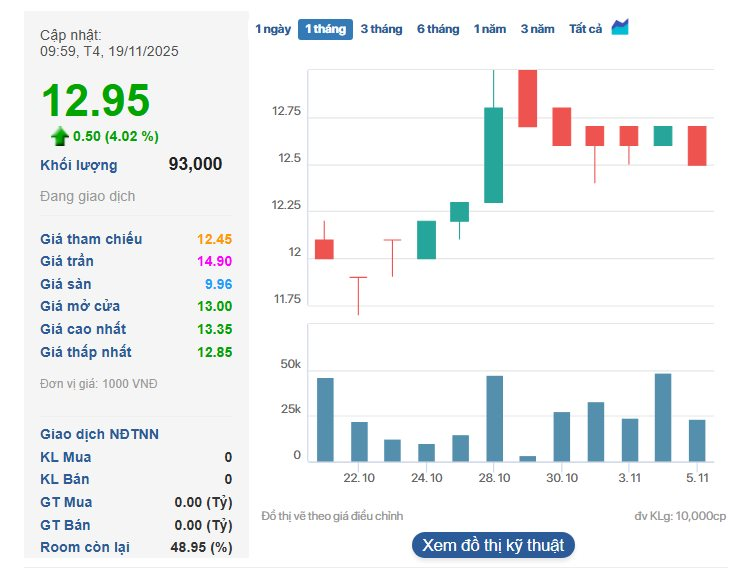Select the Tất cả range tab

tap(585, 29)
